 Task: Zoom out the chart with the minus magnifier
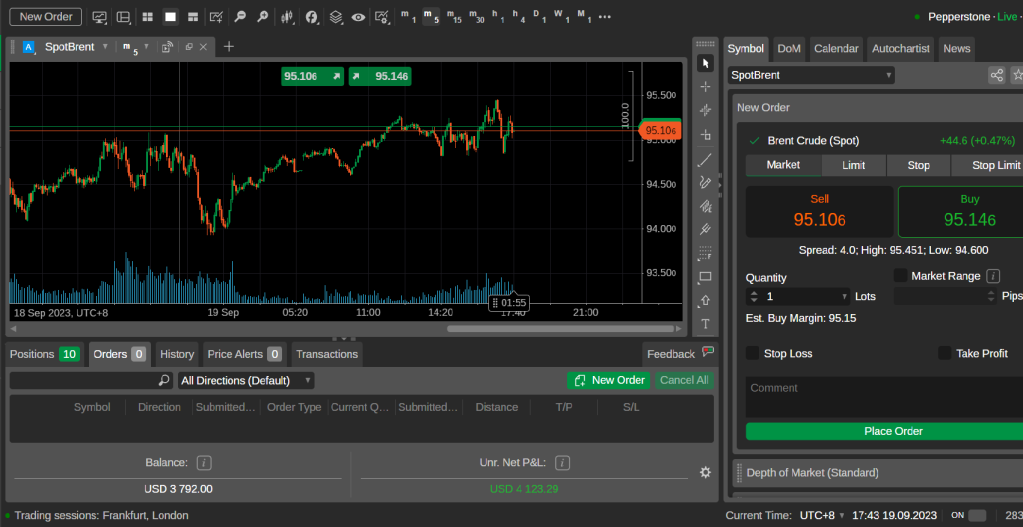[x=240, y=17]
